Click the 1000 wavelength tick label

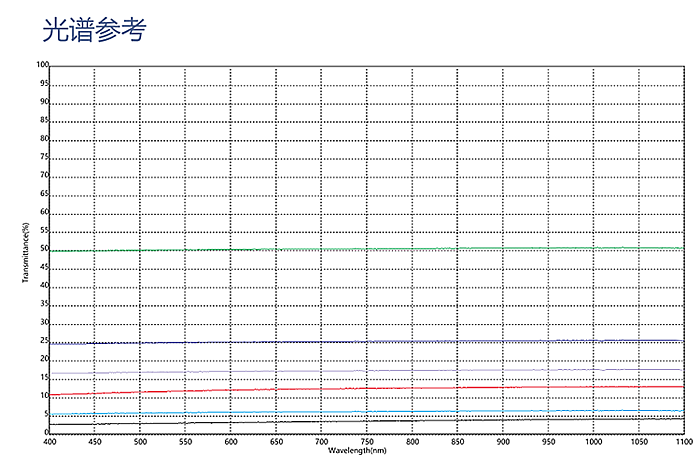(593, 441)
